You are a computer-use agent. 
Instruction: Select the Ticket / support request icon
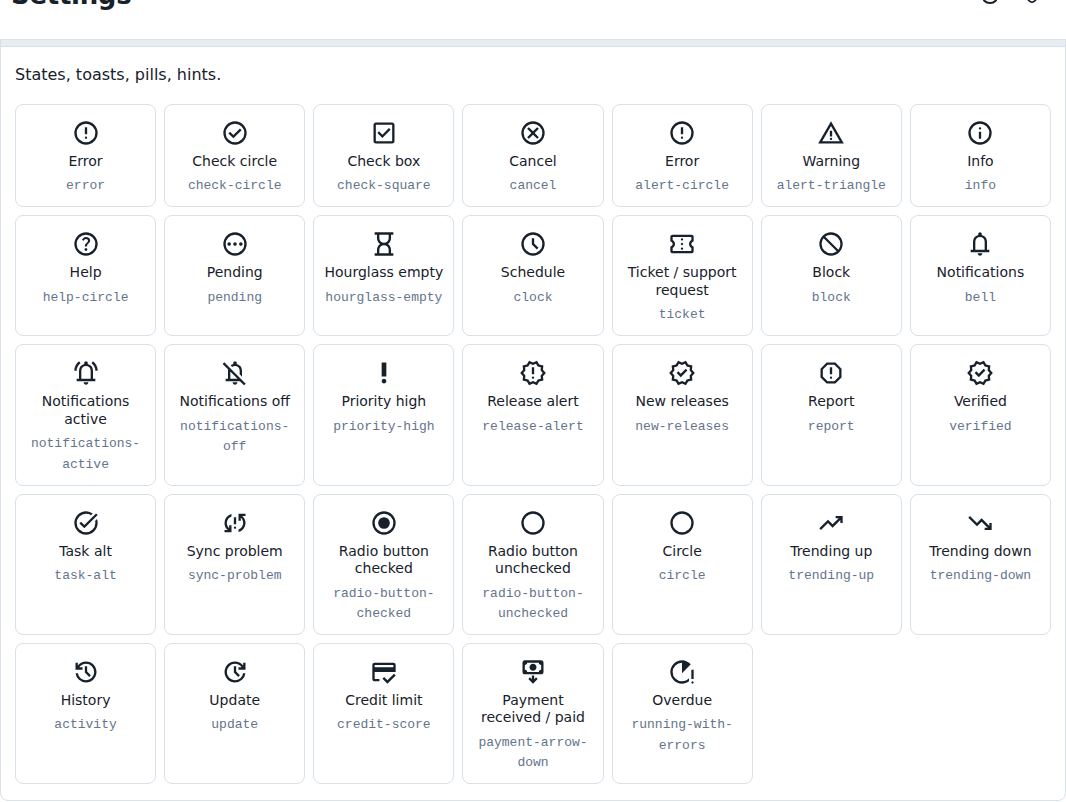[x=682, y=244]
